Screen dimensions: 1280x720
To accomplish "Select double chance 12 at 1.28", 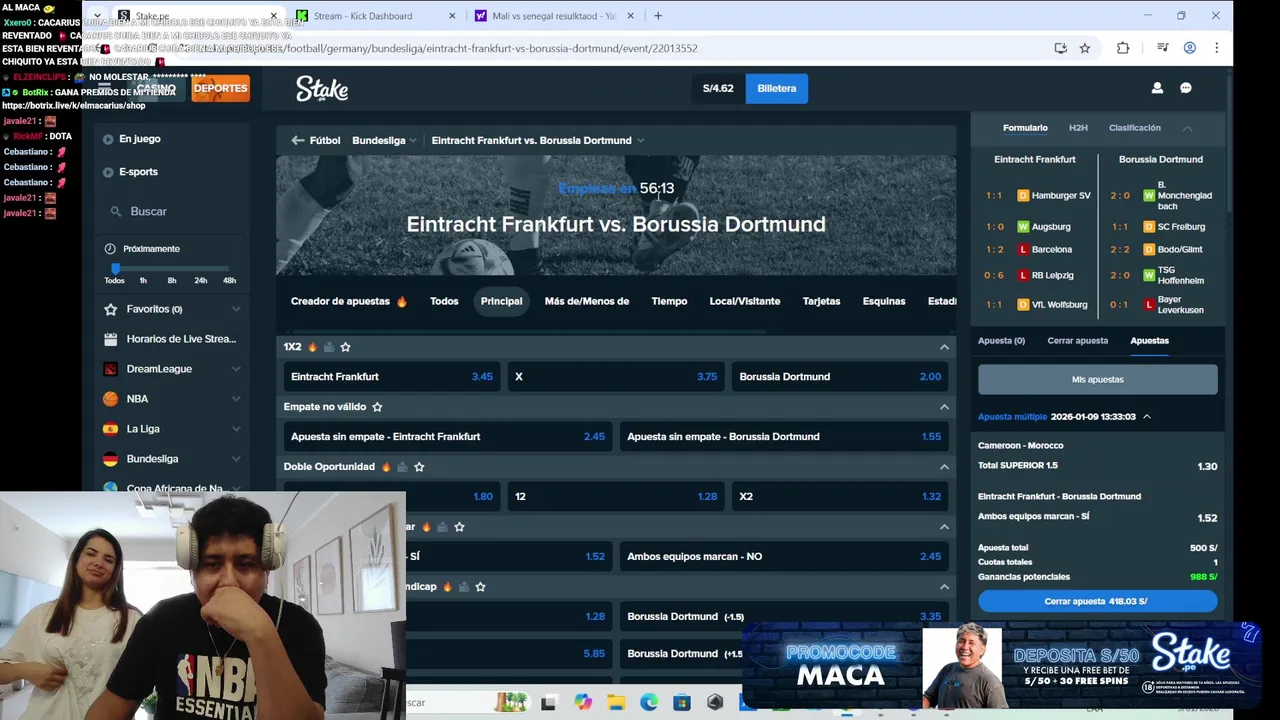I will pos(615,496).
